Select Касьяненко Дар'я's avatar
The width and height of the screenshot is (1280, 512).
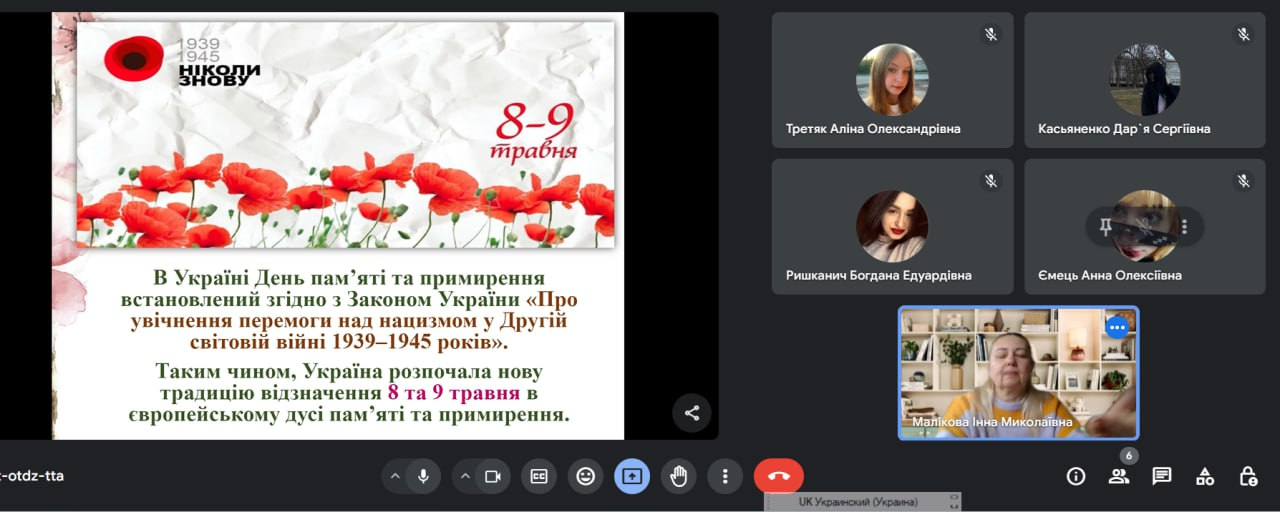coord(1145,80)
